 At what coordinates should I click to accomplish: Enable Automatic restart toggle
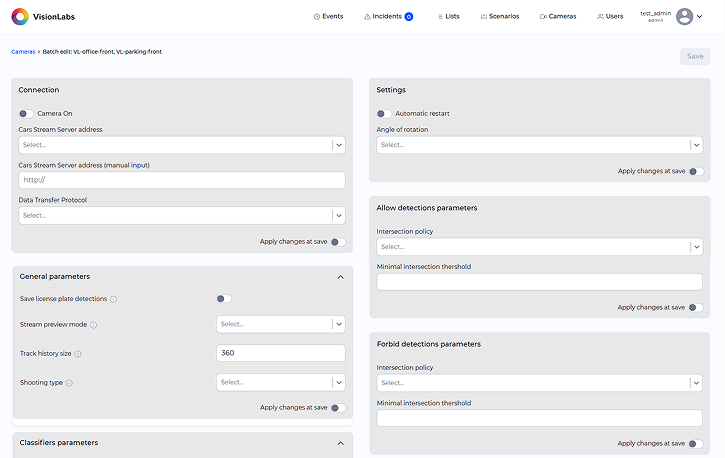pyautogui.click(x=384, y=114)
